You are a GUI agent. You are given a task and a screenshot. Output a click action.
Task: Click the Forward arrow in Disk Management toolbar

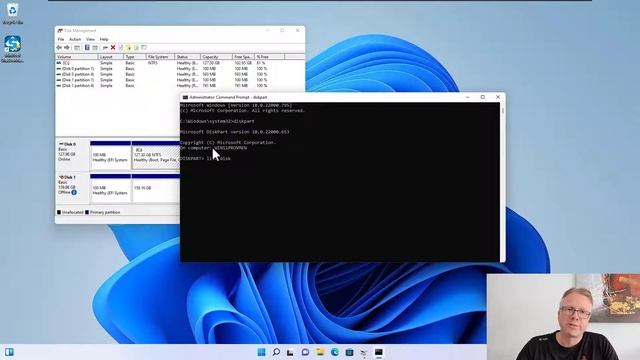click(x=67, y=48)
